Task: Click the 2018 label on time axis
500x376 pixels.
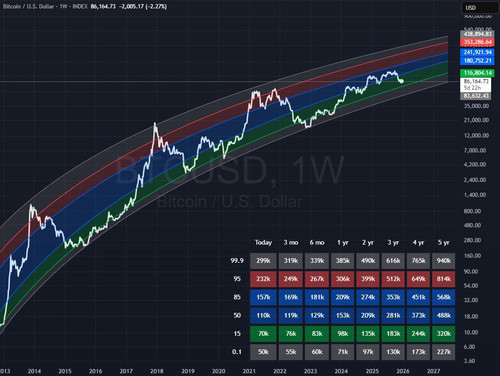Action: [x=157, y=371]
